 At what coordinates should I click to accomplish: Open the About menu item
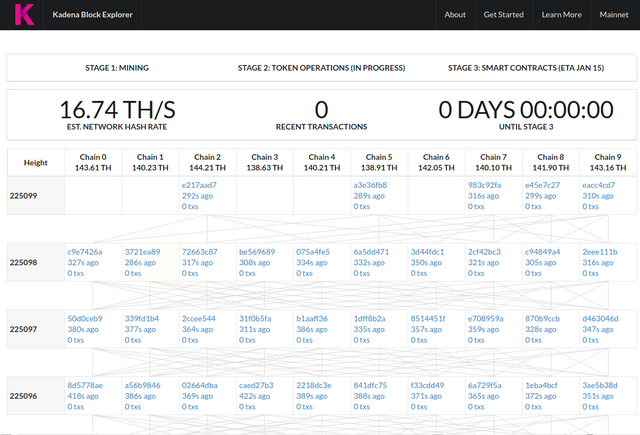(455, 15)
